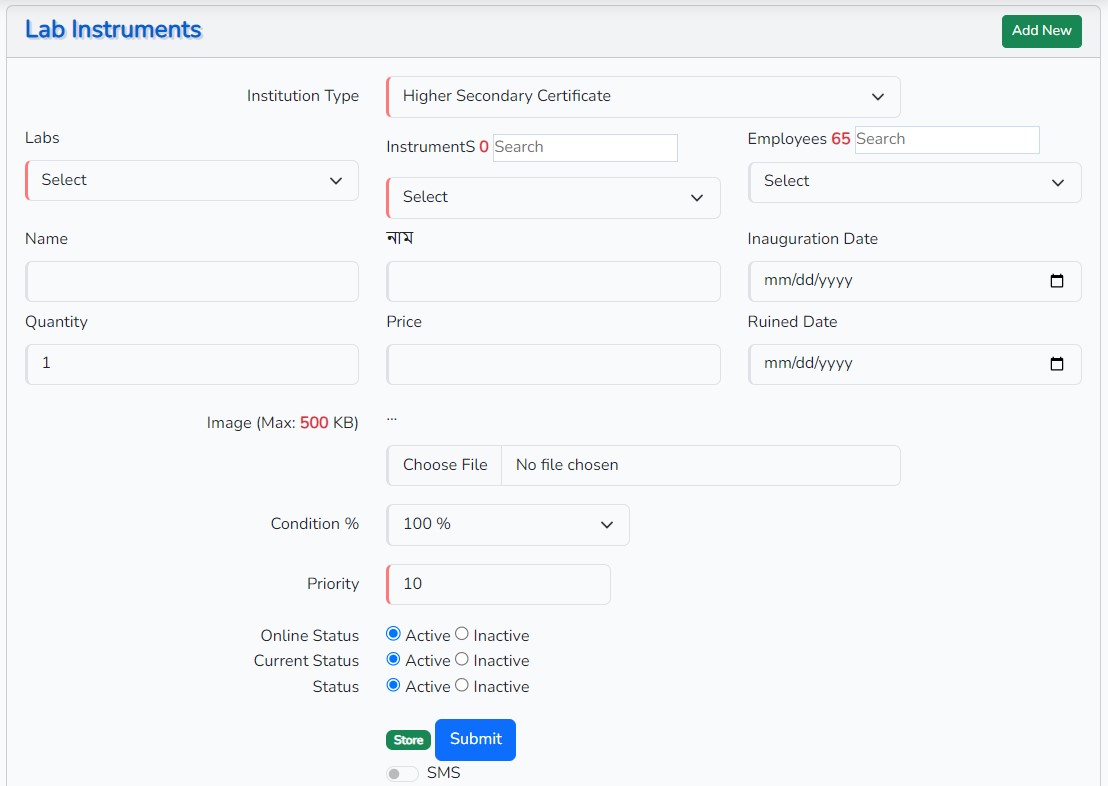
Task: Open the Institution Type dropdown
Action: (643, 97)
